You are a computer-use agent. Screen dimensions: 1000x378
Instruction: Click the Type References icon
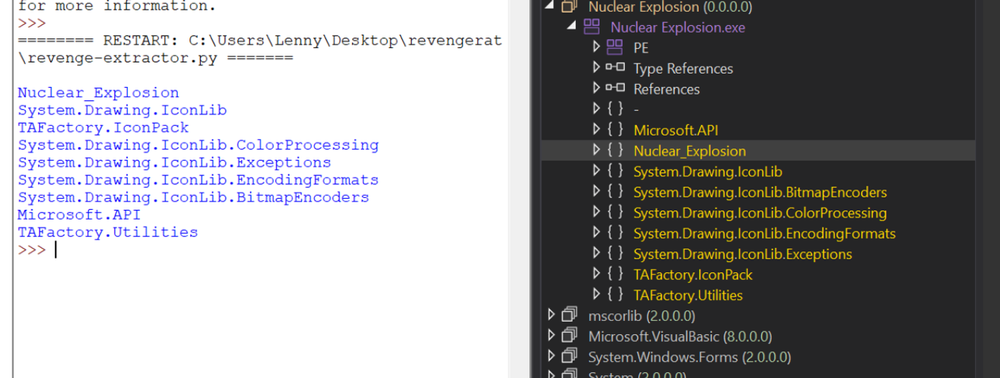tap(615, 68)
